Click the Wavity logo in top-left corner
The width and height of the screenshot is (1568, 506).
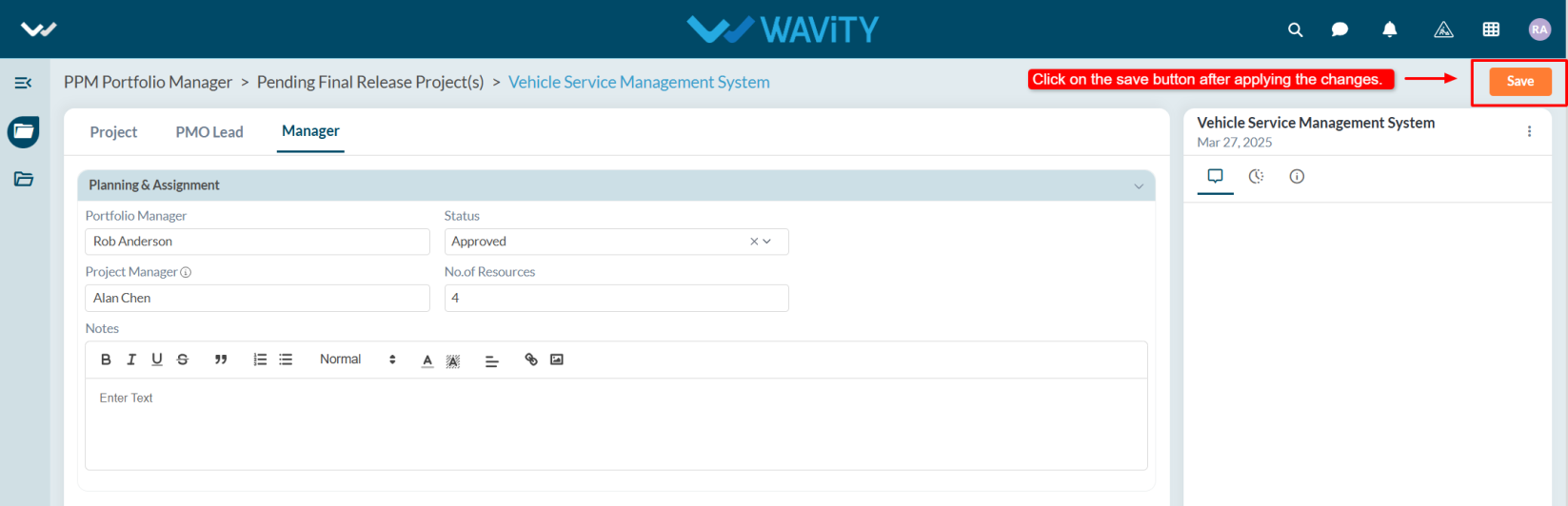pyautogui.click(x=39, y=29)
